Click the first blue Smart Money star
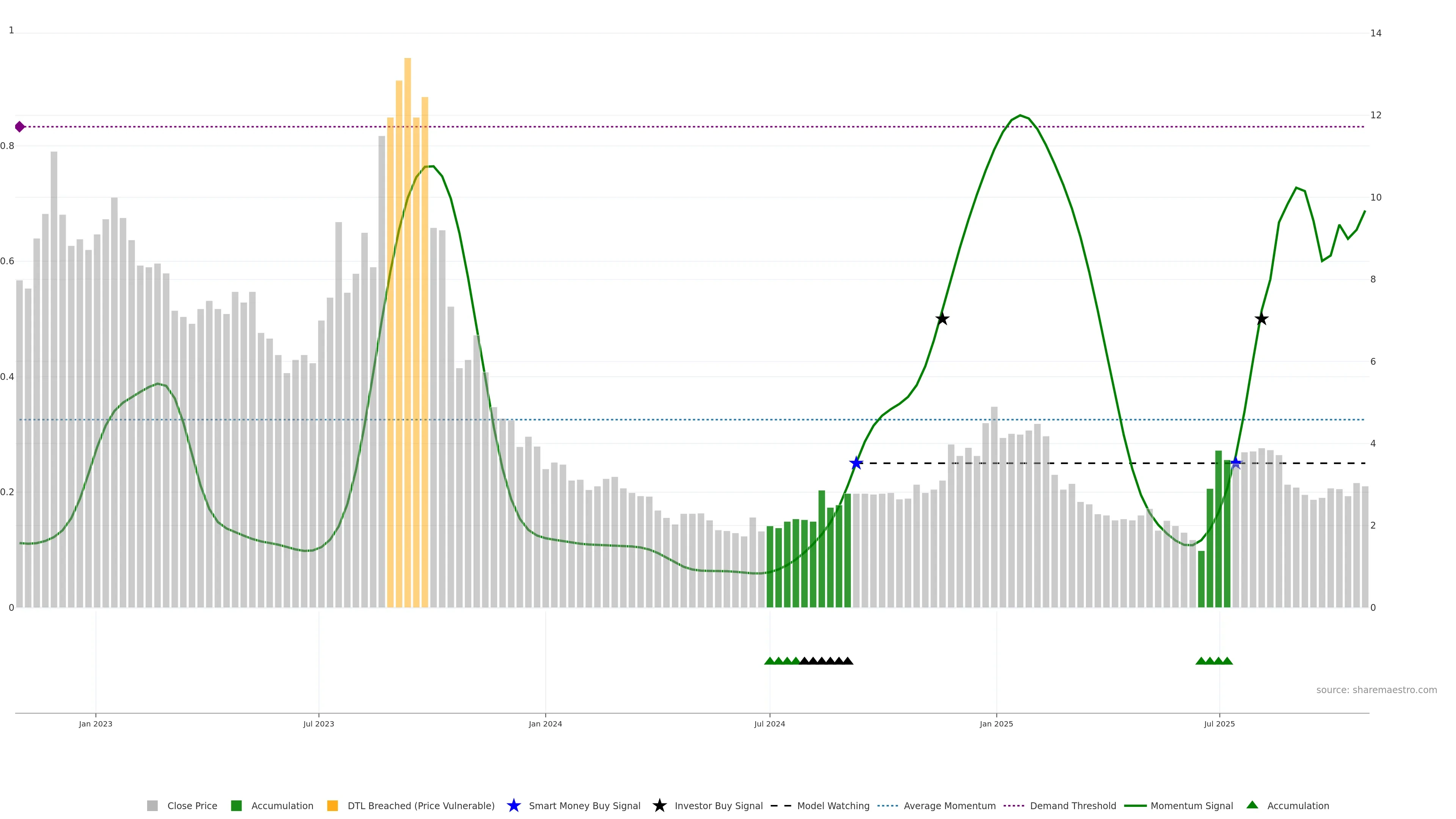 click(x=856, y=463)
